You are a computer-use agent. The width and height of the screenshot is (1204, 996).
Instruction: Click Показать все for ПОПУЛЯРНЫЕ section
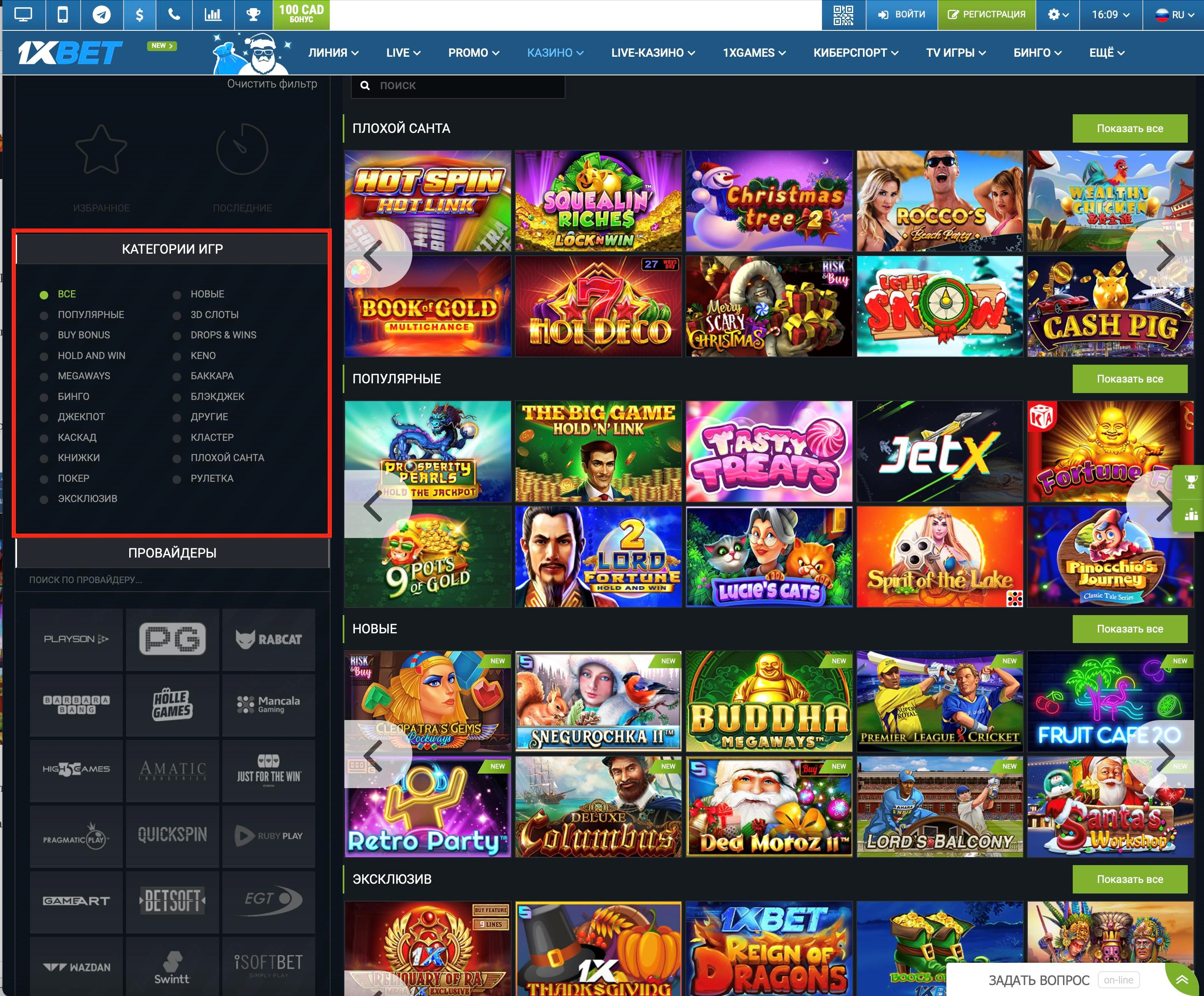tap(1129, 379)
